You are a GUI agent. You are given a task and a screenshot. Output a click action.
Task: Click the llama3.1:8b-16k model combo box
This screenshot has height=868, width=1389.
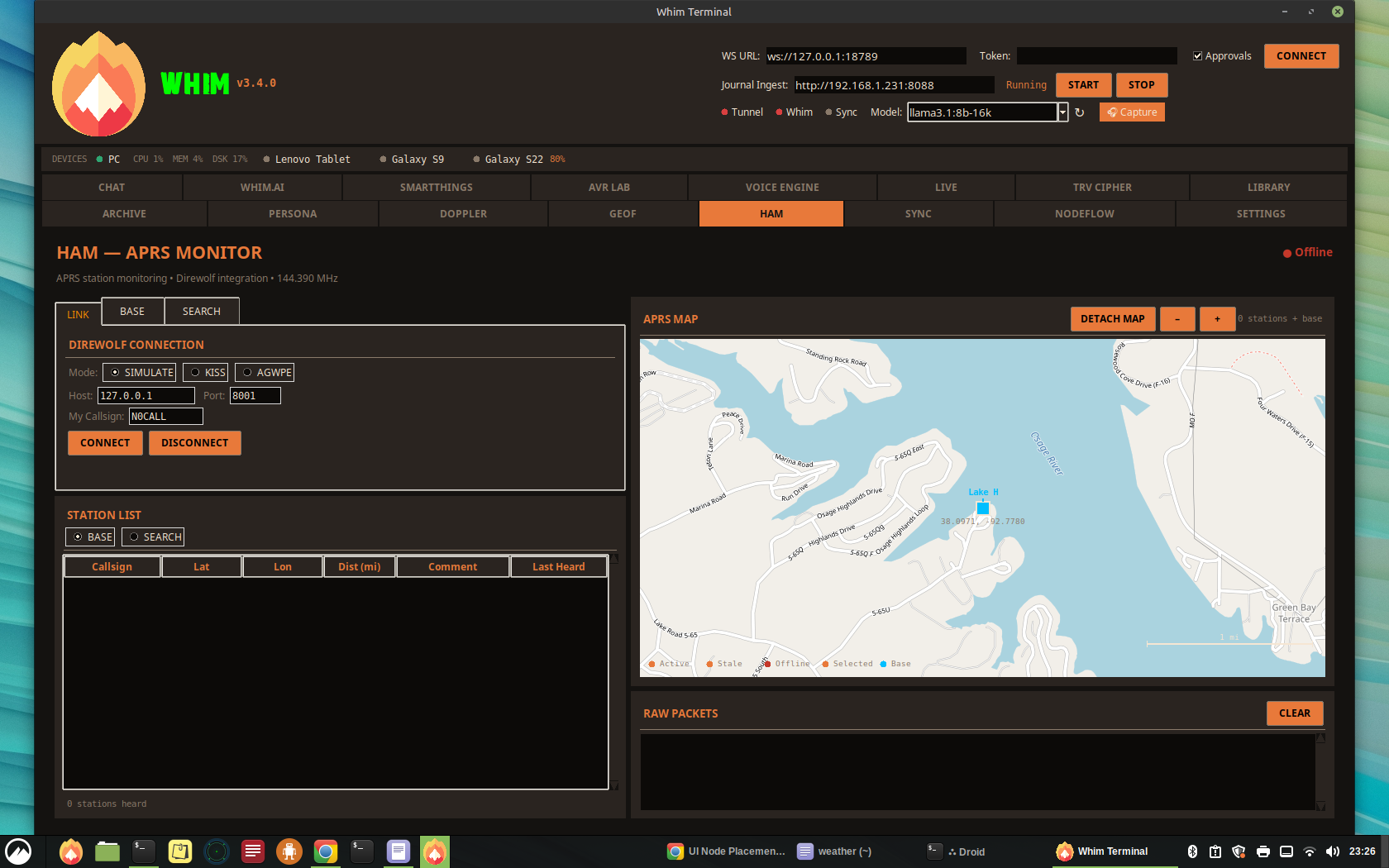pyautogui.click(x=982, y=112)
